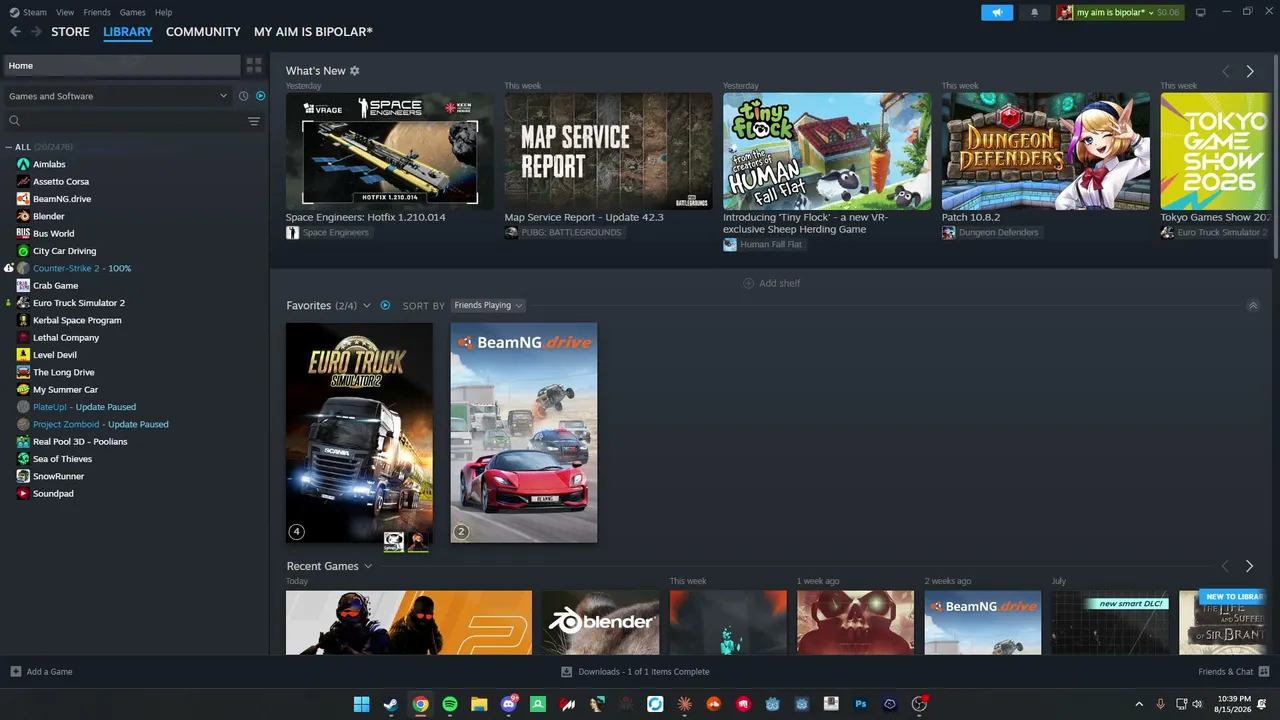1280x720 pixels.
Task: Show hidden taskbar tray icons
Action: coord(1138,704)
